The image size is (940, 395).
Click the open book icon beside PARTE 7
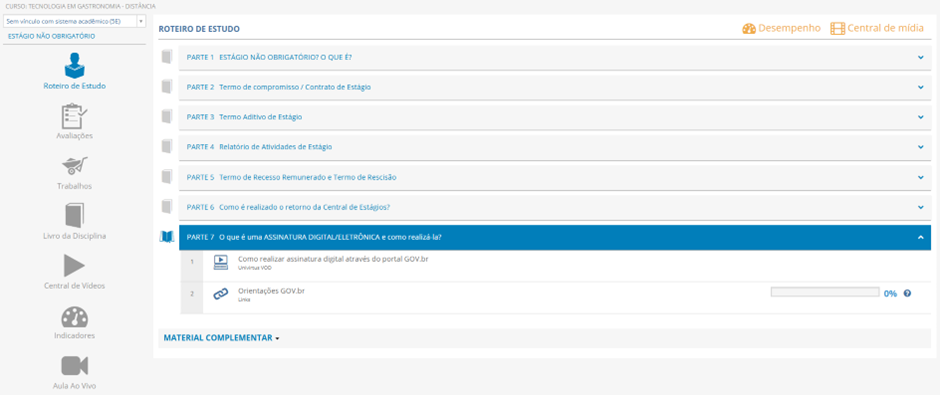click(166, 237)
